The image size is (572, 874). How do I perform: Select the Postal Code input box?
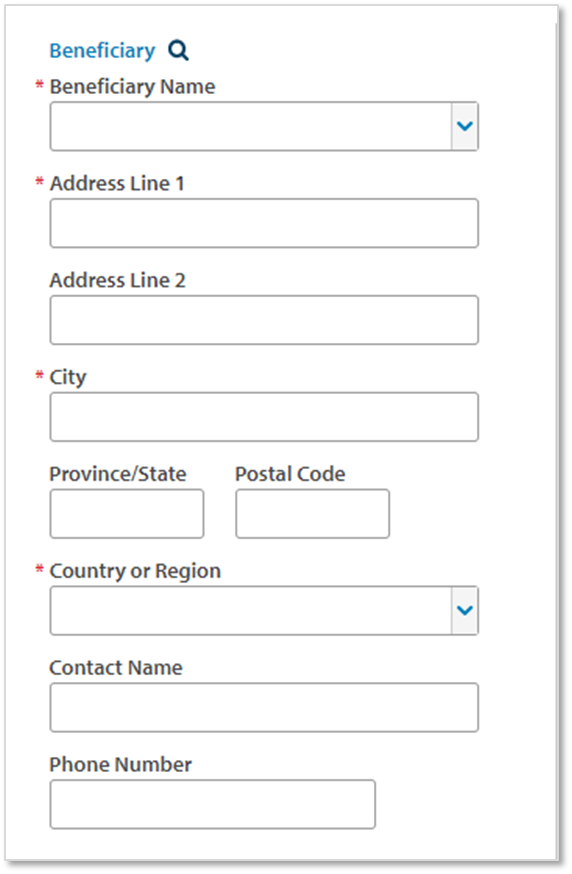pos(313,514)
